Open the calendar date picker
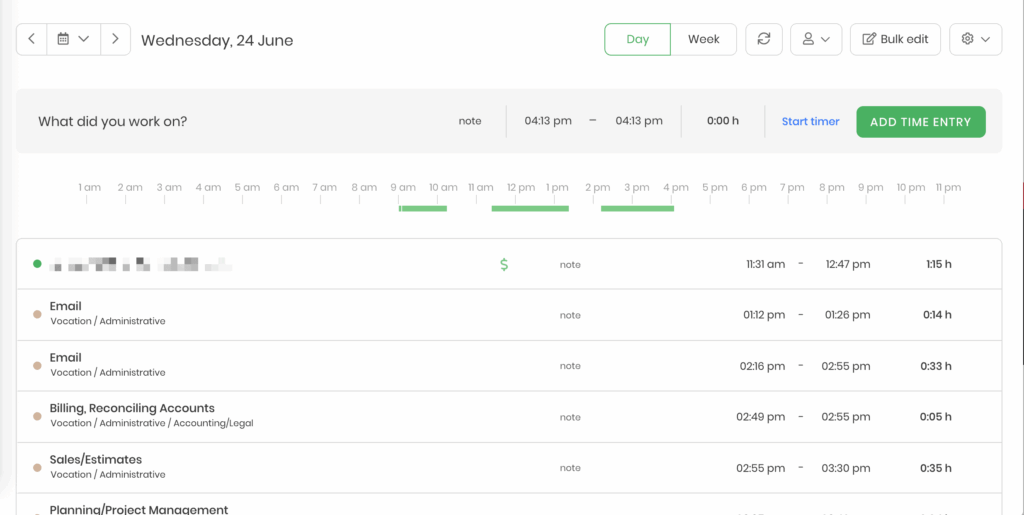 tap(73, 40)
